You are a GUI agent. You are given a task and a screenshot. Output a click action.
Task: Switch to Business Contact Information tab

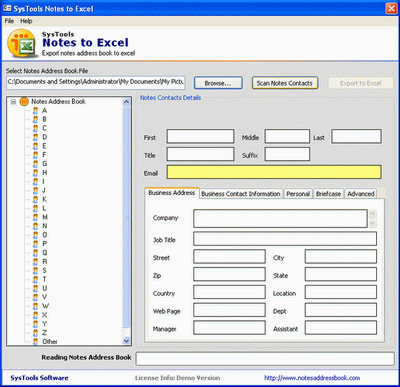pos(241,194)
